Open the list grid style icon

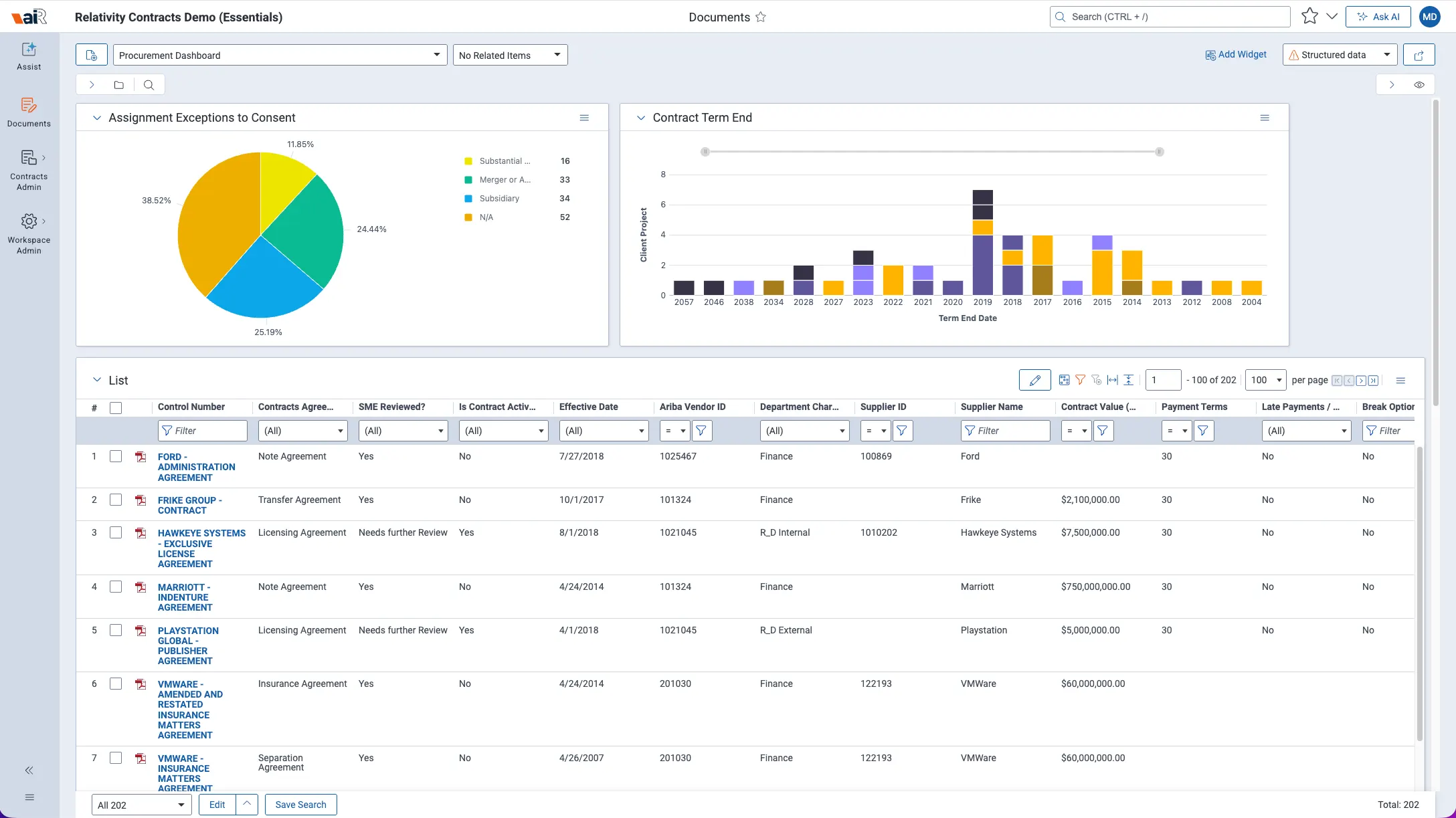[1064, 380]
